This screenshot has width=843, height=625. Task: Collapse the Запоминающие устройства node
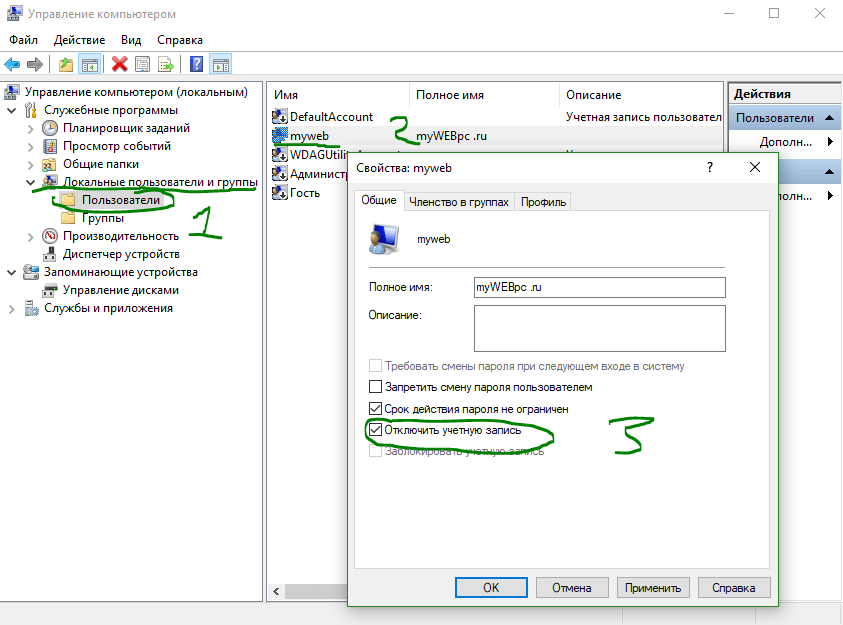pyautogui.click(x=12, y=272)
